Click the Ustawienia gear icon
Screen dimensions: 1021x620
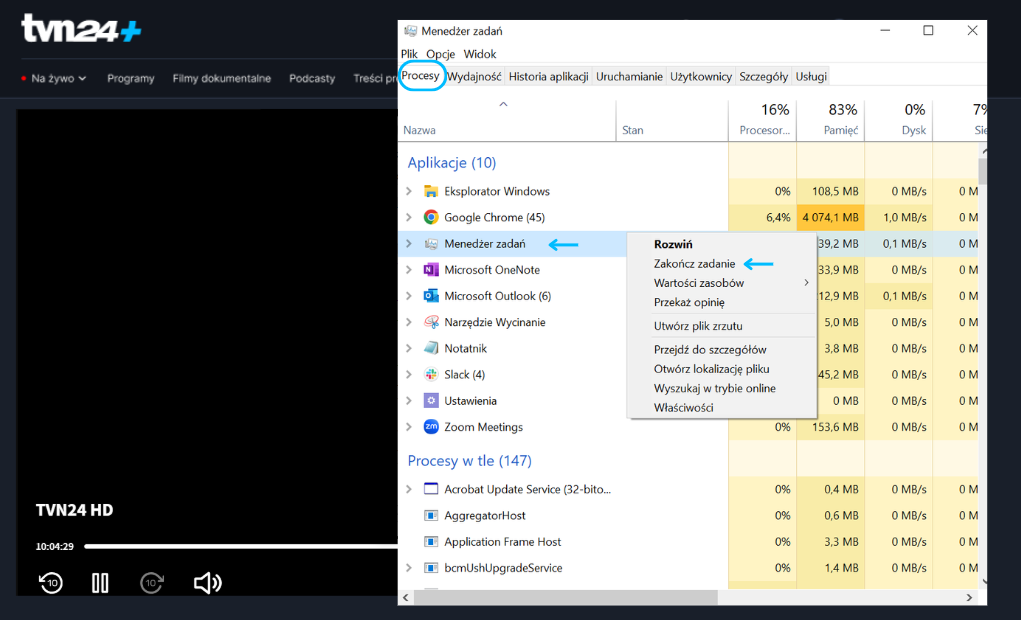click(x=431, y=401)
